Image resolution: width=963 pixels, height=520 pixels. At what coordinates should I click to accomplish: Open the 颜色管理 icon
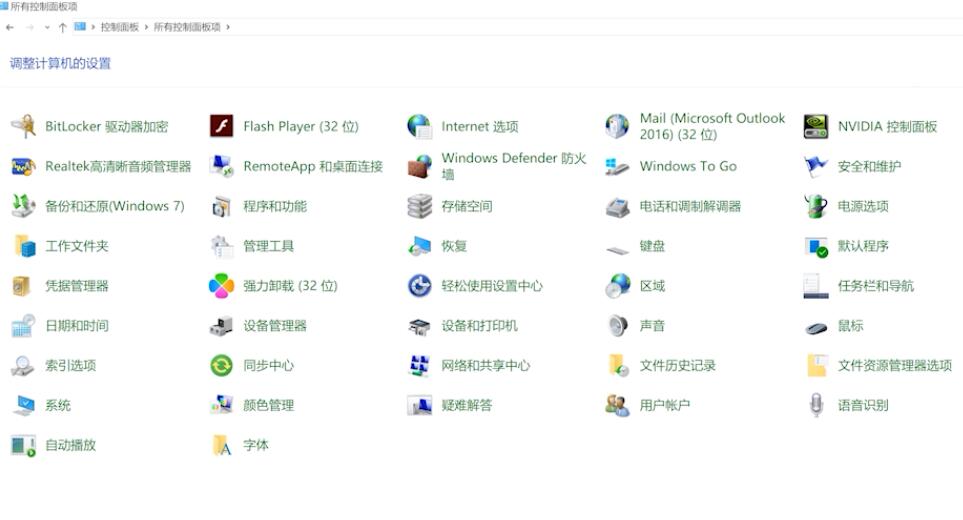pos(221,406)
